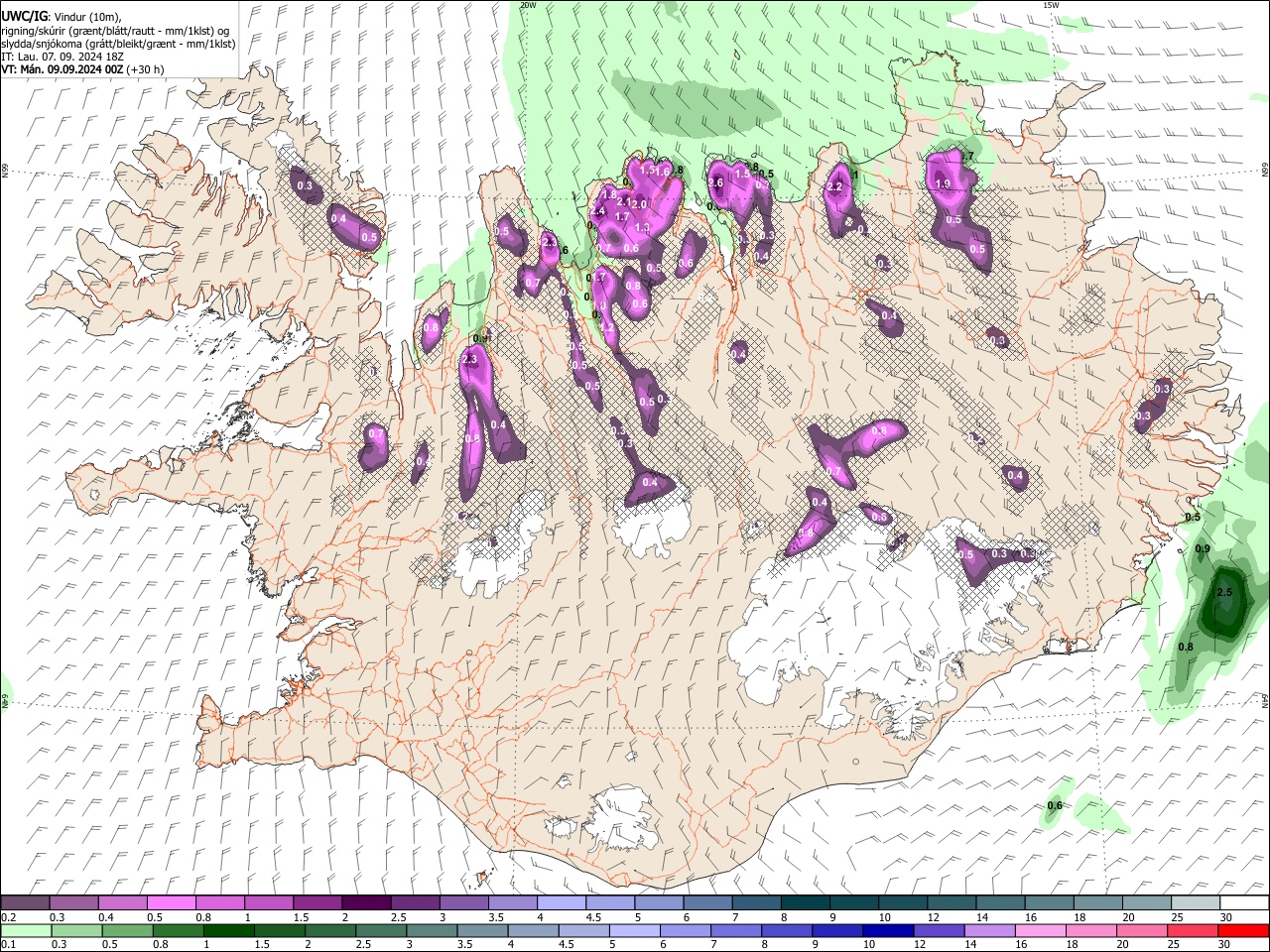Viewport: 1270px width, 952px height.
Task: Click the white 30 swatch ending the upper legend row
Action: pos(1244,902)
